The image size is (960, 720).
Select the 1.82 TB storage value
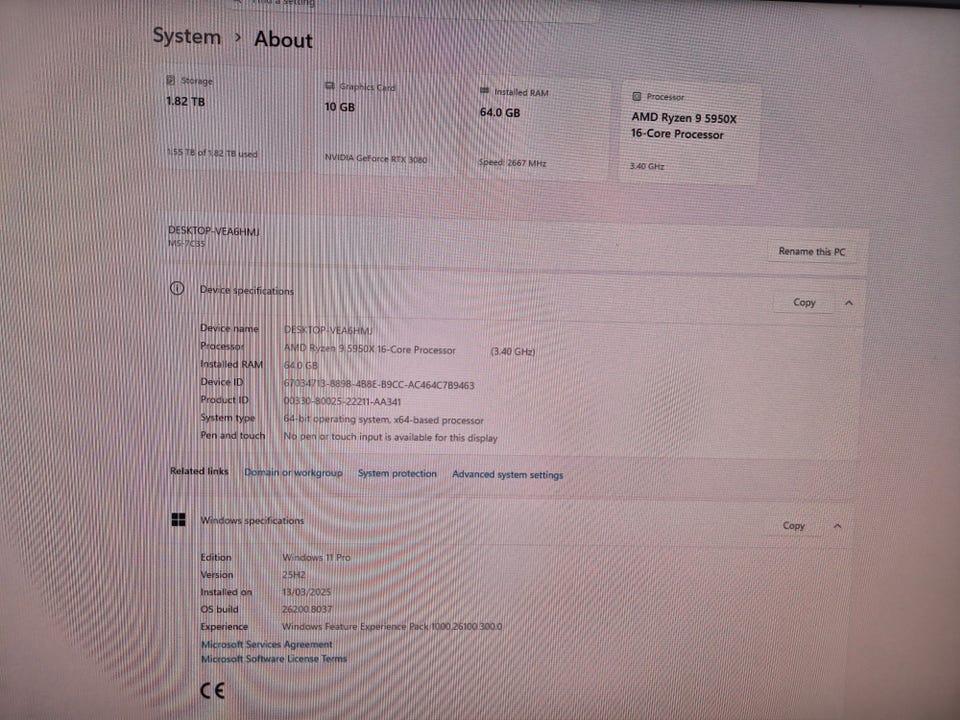[186, 101]
